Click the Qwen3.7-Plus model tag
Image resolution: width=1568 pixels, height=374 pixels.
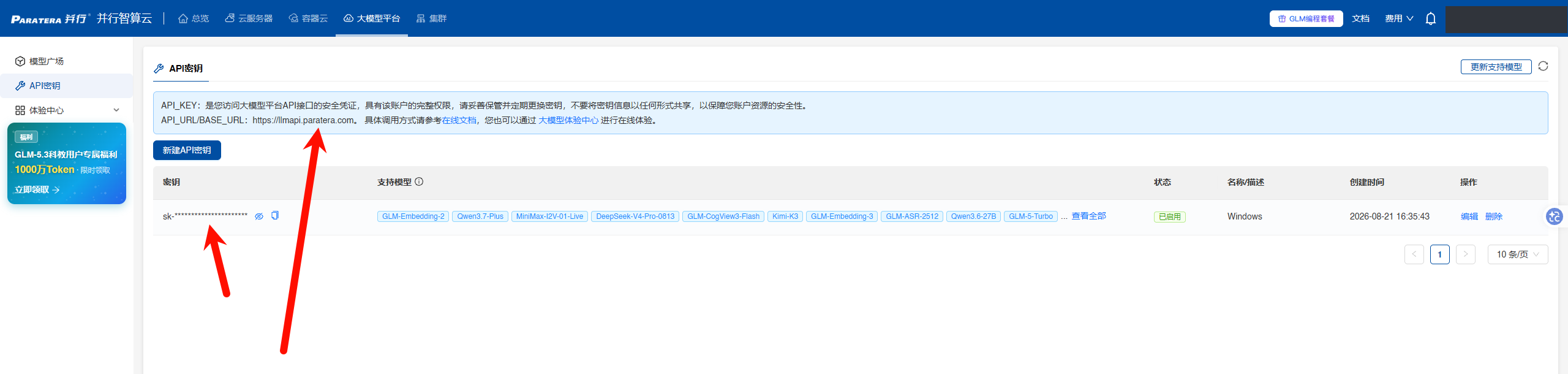(480, 216)
